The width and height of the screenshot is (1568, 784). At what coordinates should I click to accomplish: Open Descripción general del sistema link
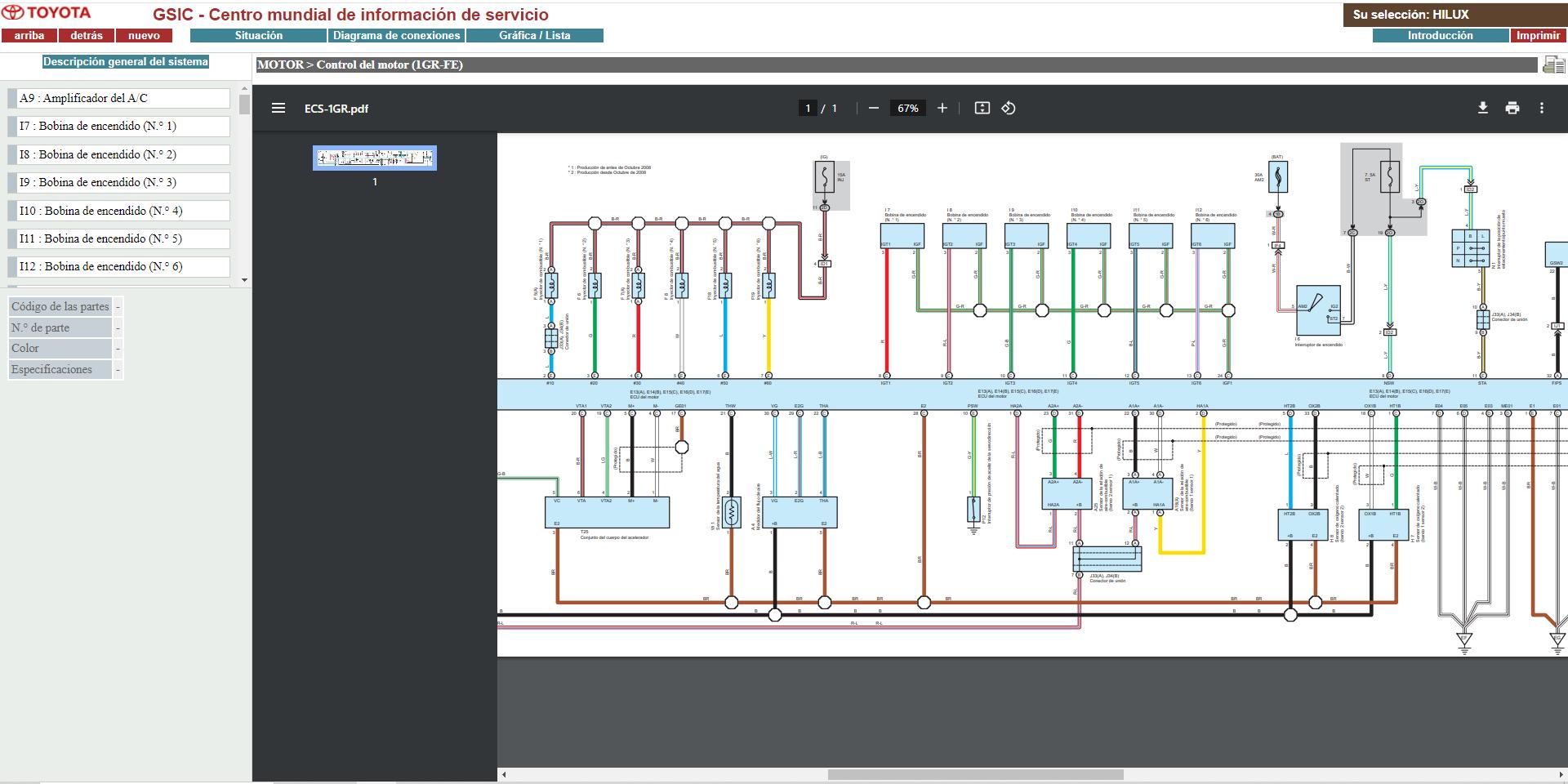(126, 62)
